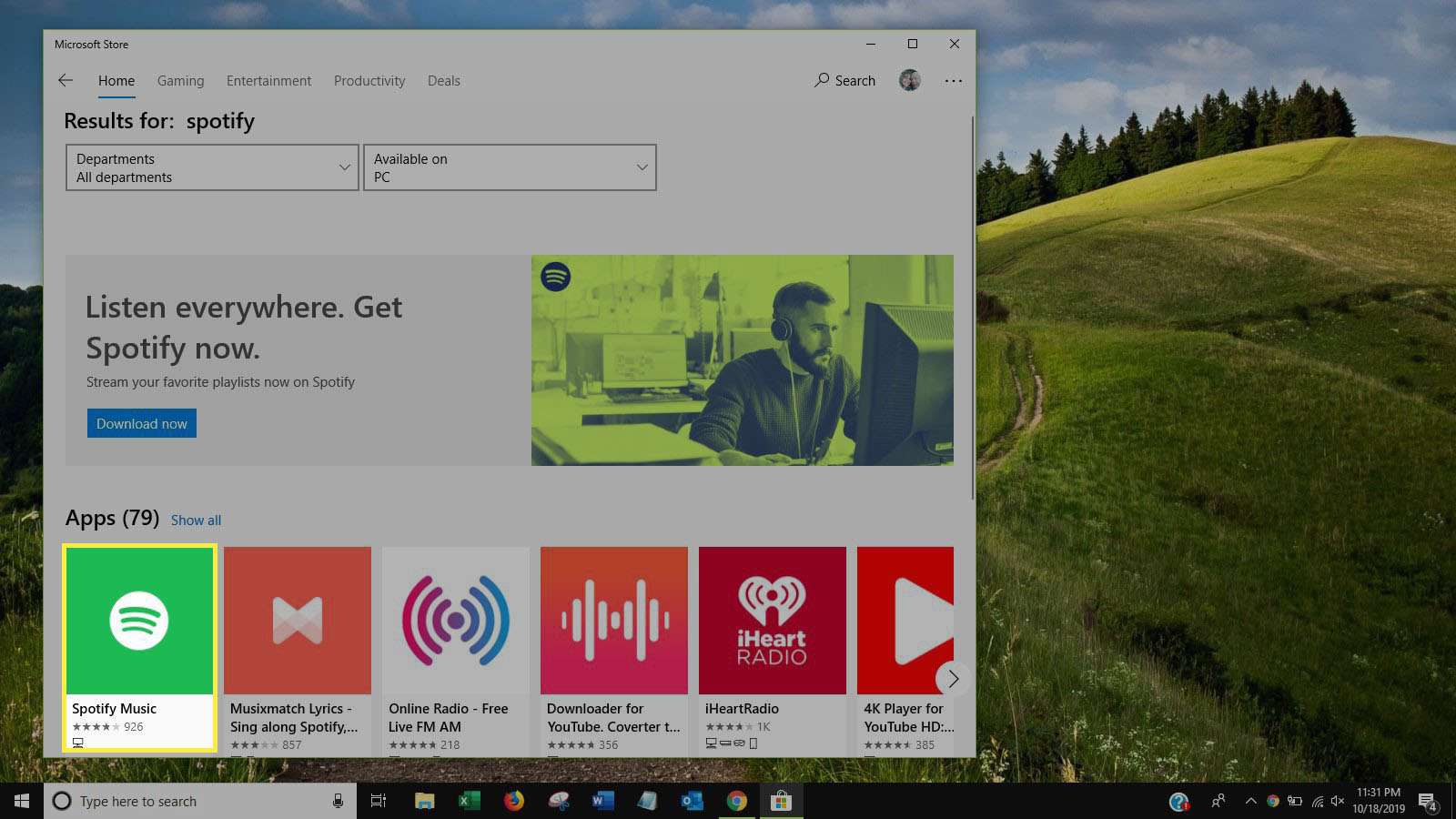Click the Spotify banner headline text
The width and height of the screenshot is (1456, 819).
pos(244,328)
